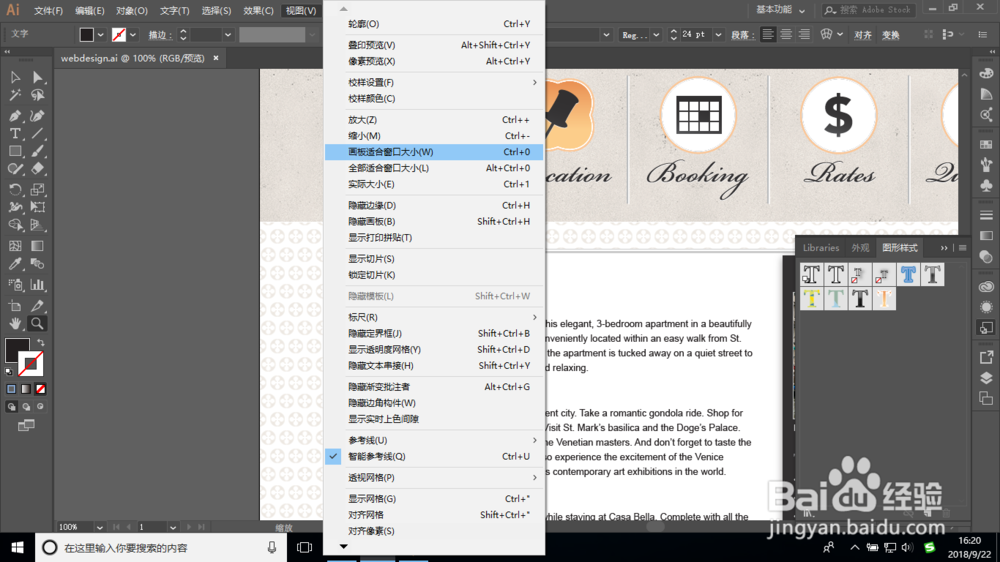Select the Rotate tool
The height and width of the screenshot is (562, 1000).
click(15, 189)
